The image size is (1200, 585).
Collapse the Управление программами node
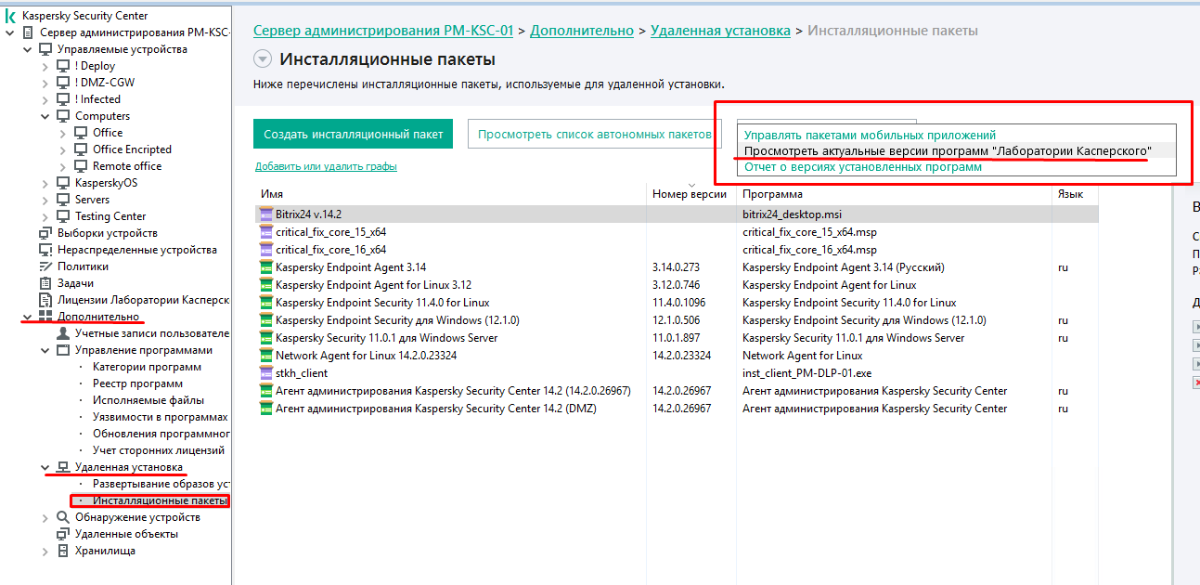(x=46, y=350)
